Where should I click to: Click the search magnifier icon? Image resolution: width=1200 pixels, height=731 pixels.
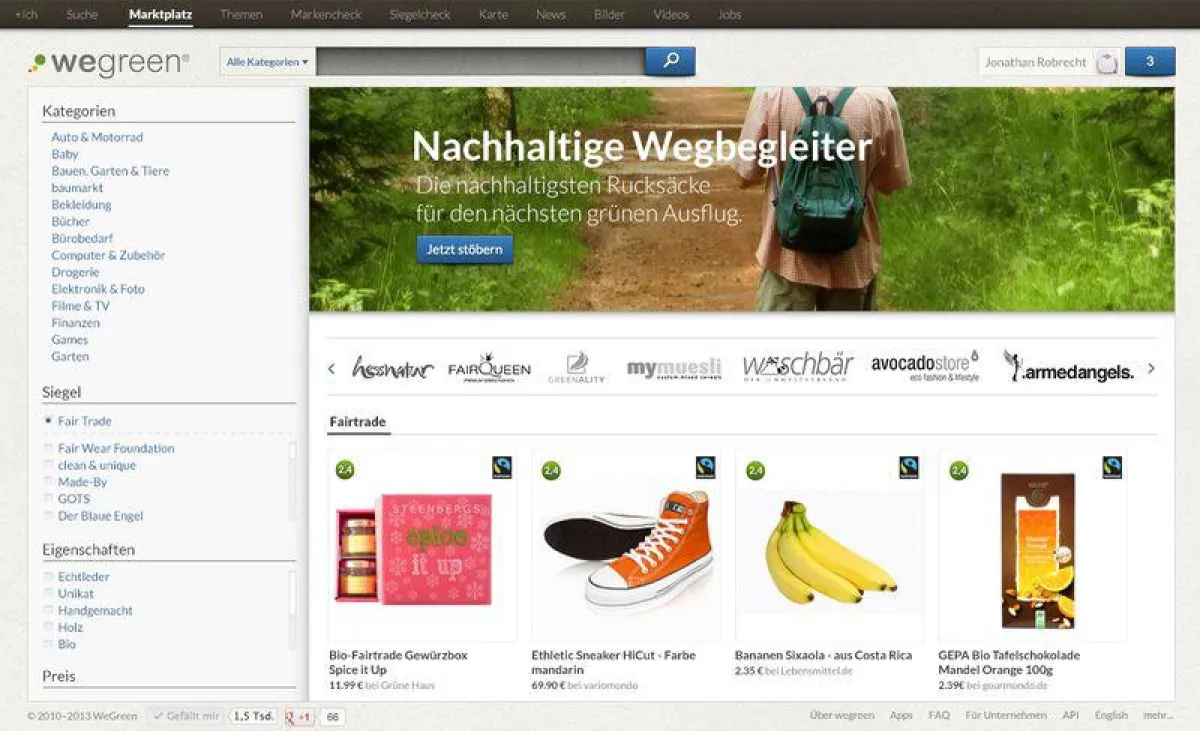tap(668, 61)
